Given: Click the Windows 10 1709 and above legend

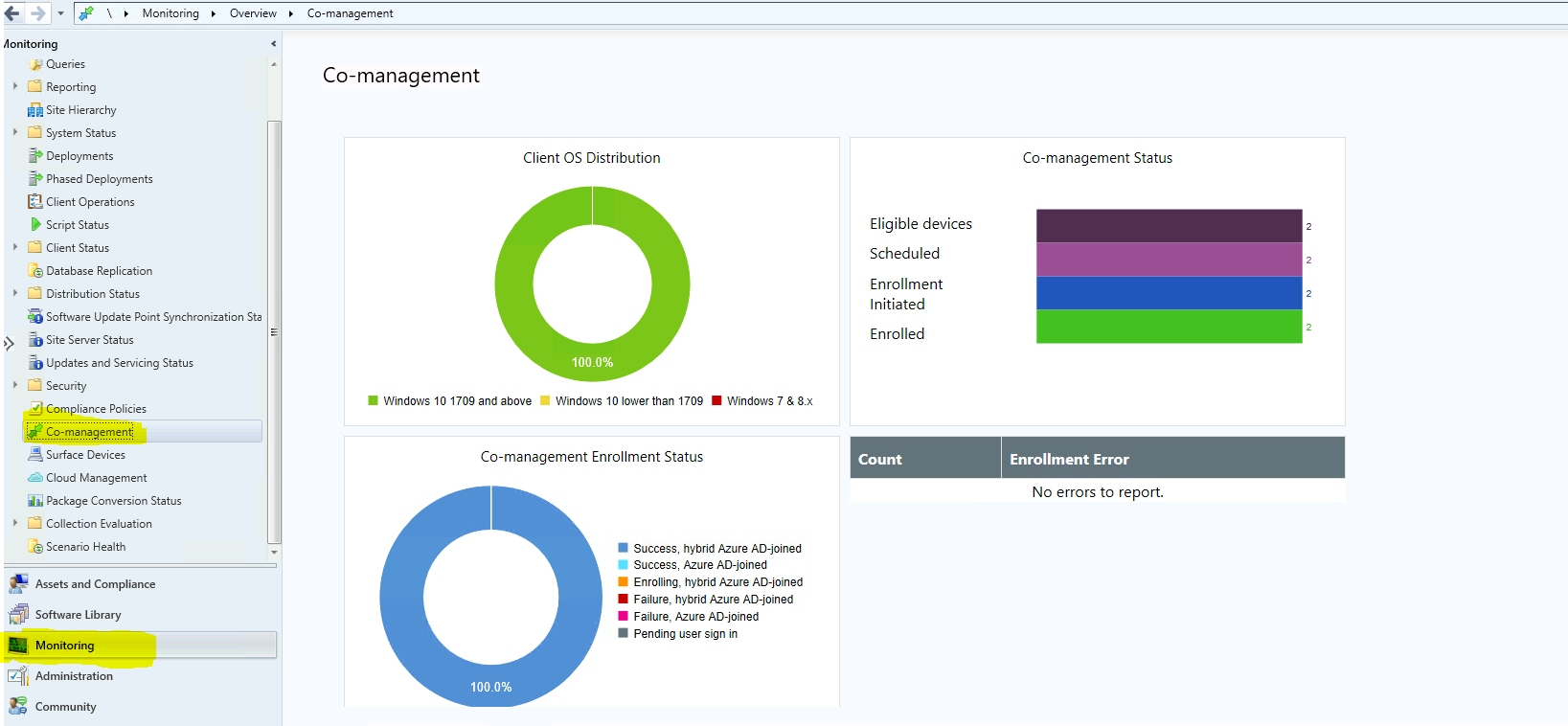Looking at the screenshot, I should (449, 401).
